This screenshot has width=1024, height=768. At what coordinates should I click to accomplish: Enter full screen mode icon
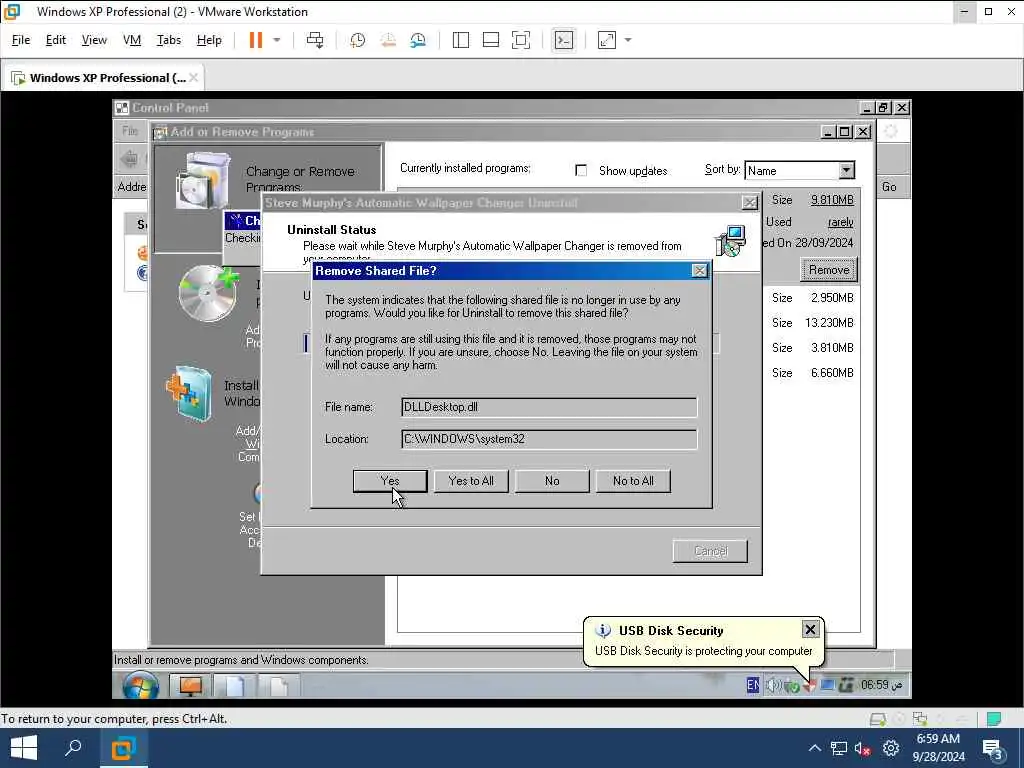(521, 40)
